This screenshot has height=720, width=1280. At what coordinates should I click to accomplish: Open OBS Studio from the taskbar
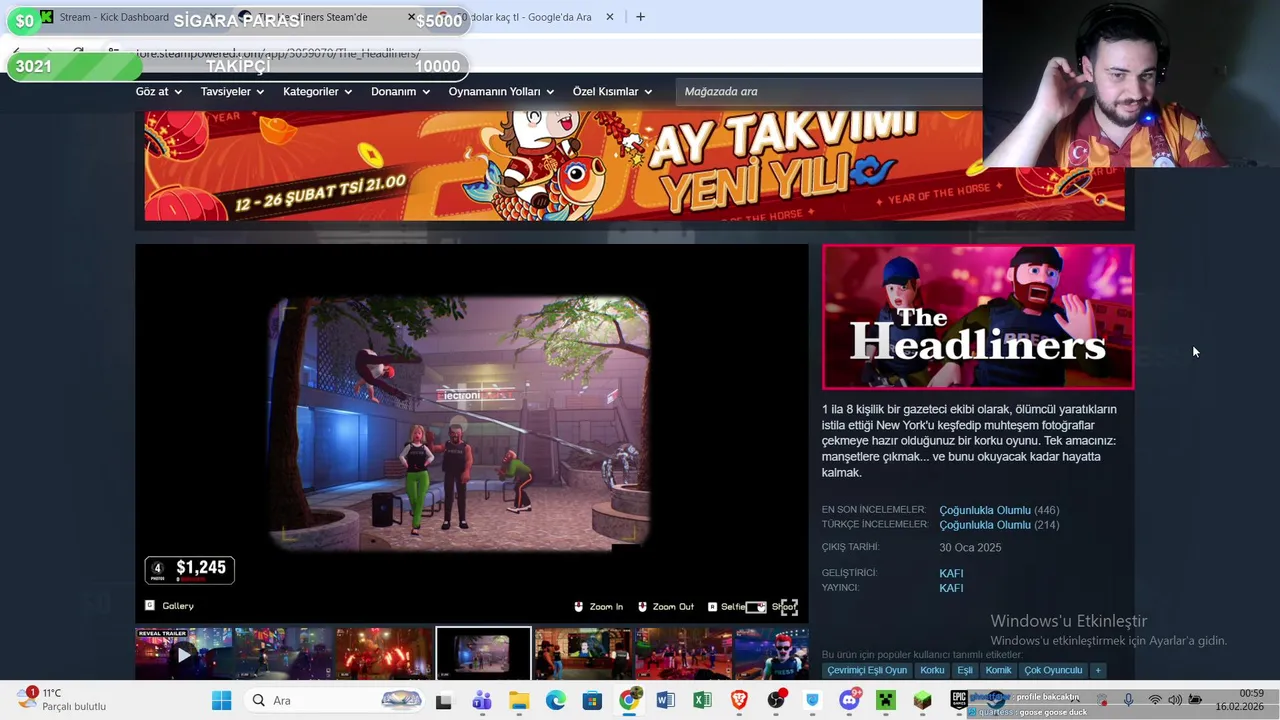click(x=776, y=700)
